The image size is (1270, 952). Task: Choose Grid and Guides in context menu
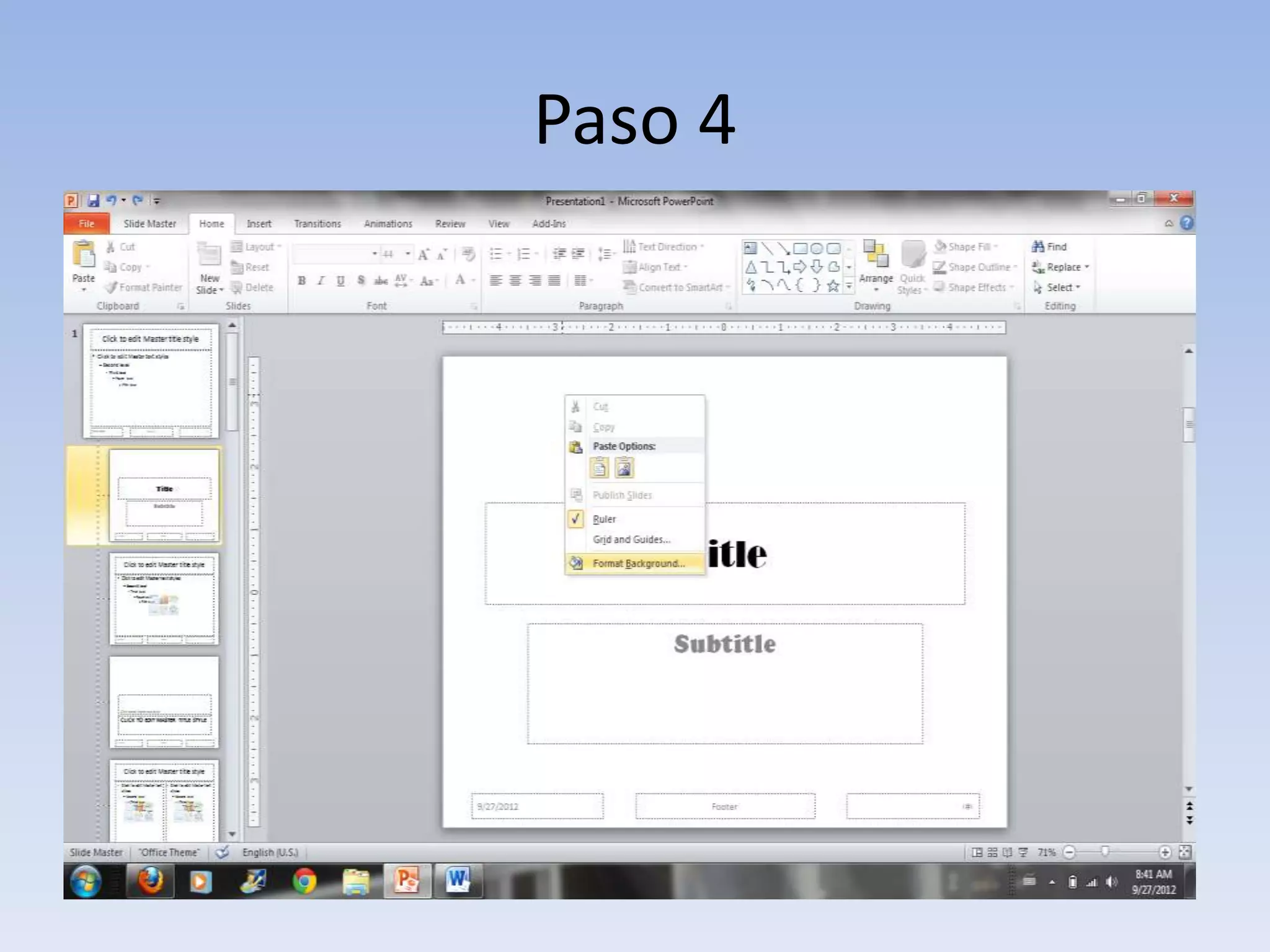pyautogui.click(x=631, y=540)
